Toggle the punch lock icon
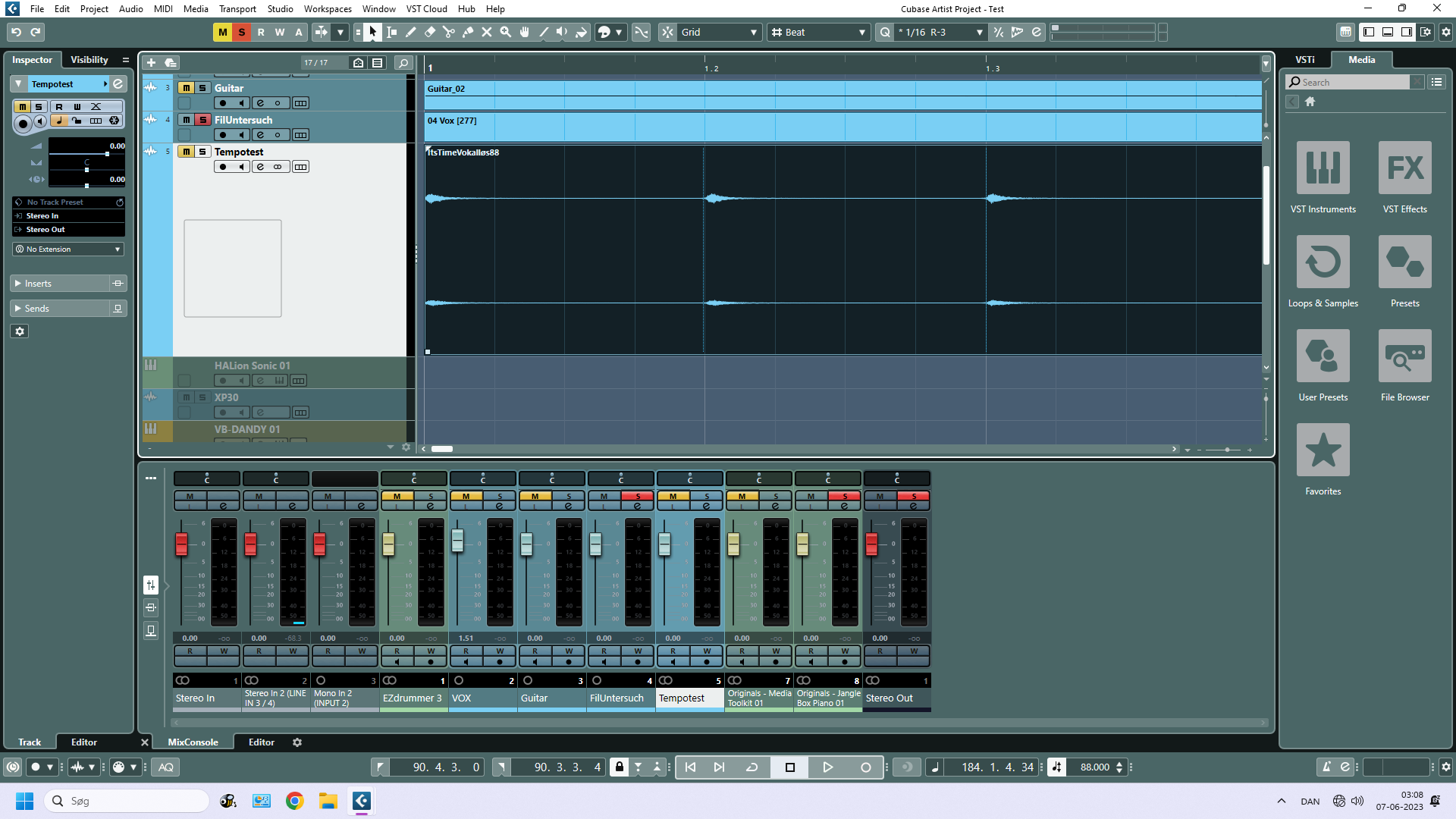This screenshot has width=1456, height=819. click(619, 767)
